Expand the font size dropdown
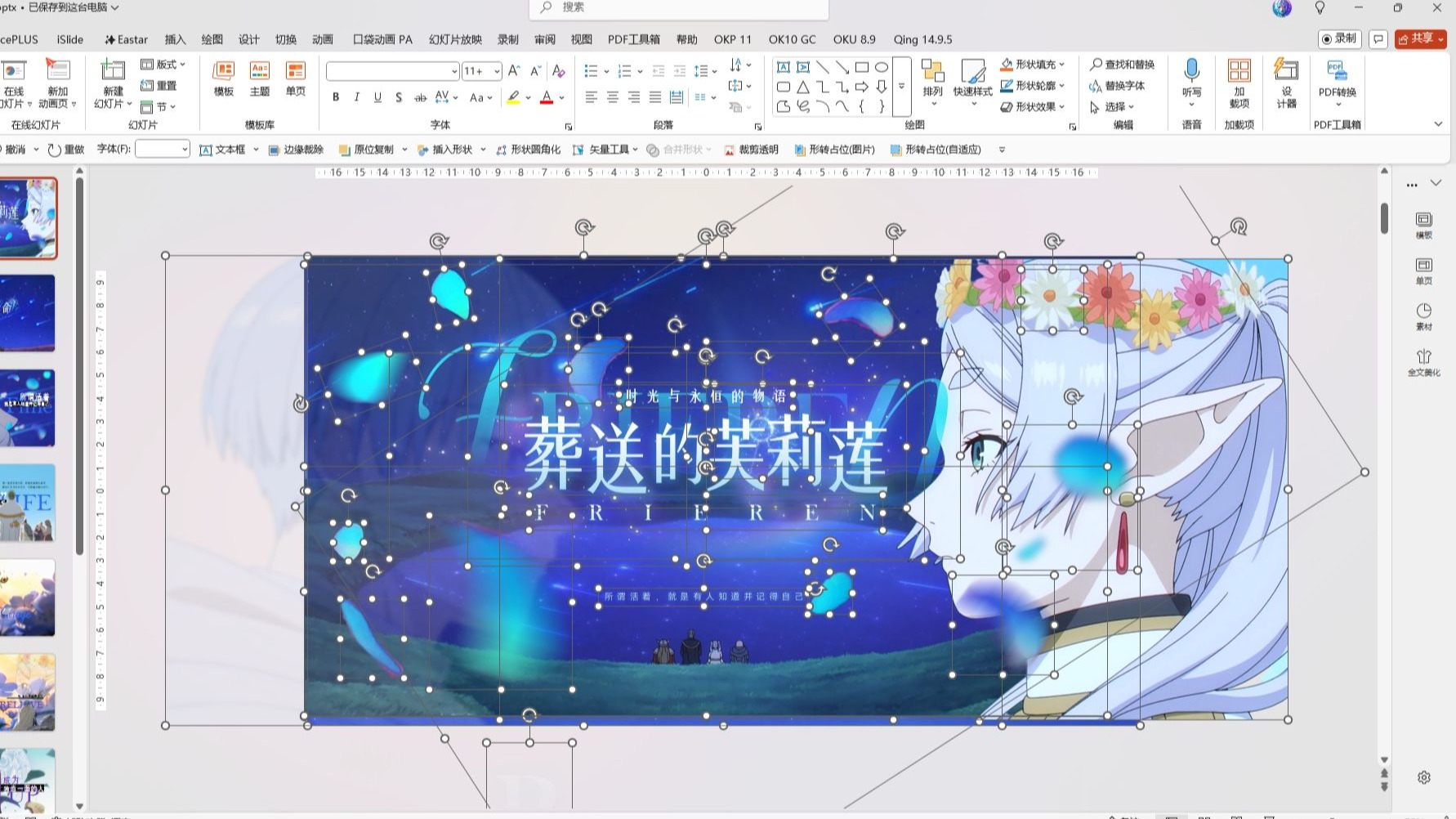This screenshot has height=819, width=1456. [497, 71]
